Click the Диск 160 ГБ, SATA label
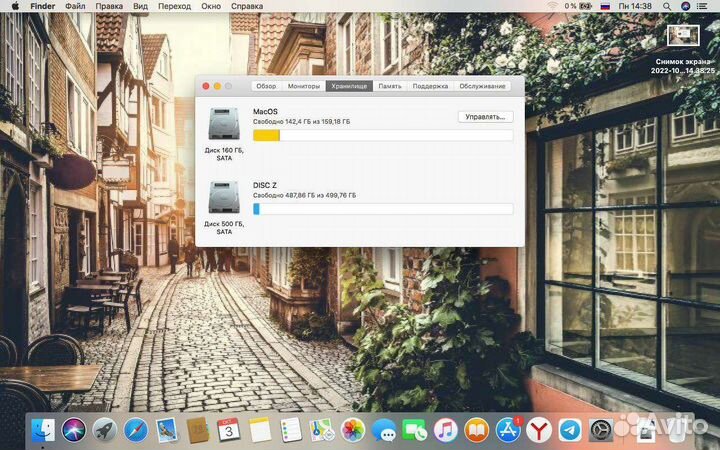Image resolution: width=720 pixels, height=450 pixels. (224, 154)
